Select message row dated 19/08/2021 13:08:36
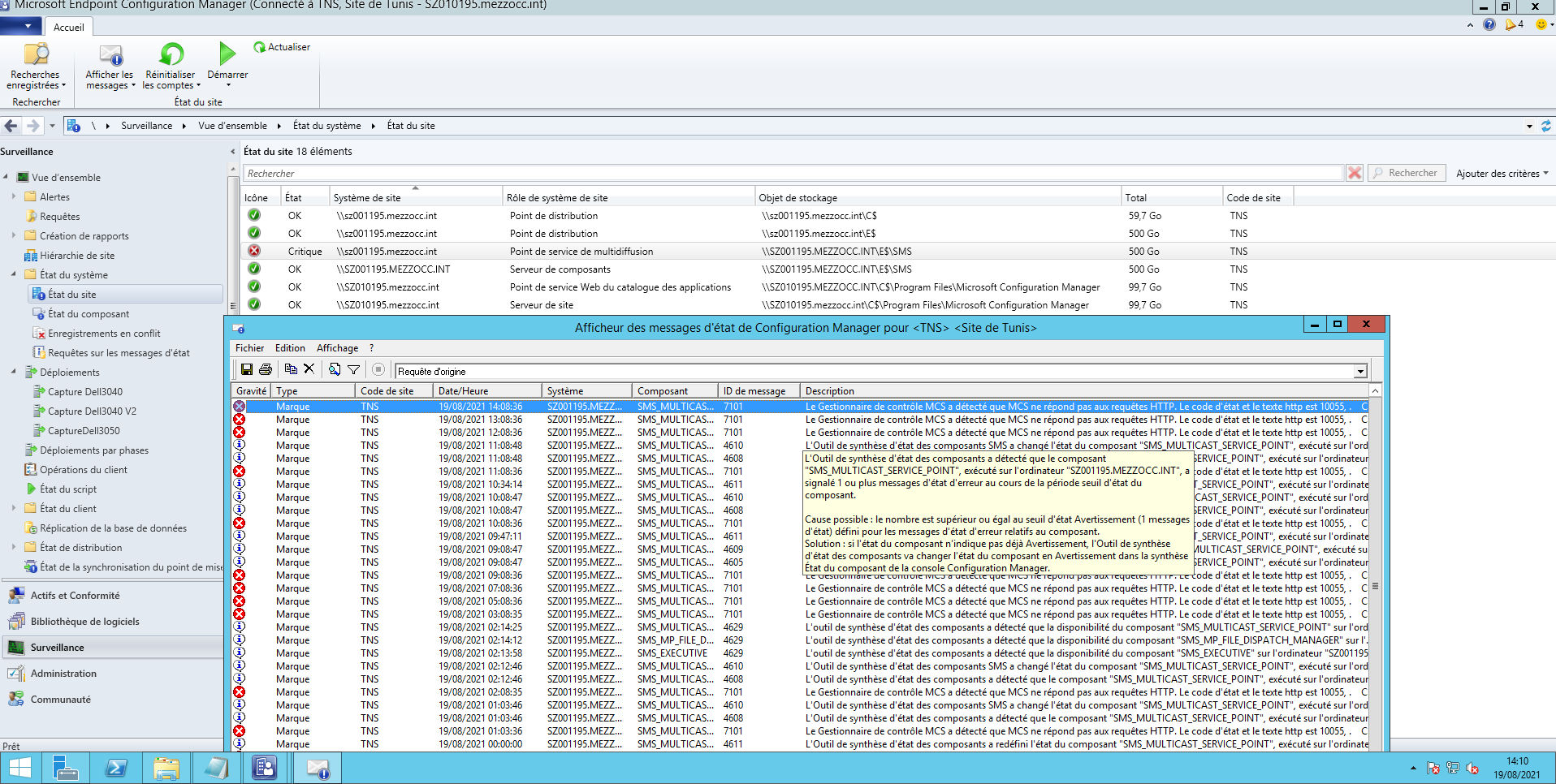1556x784 pixels. point(800,419)
